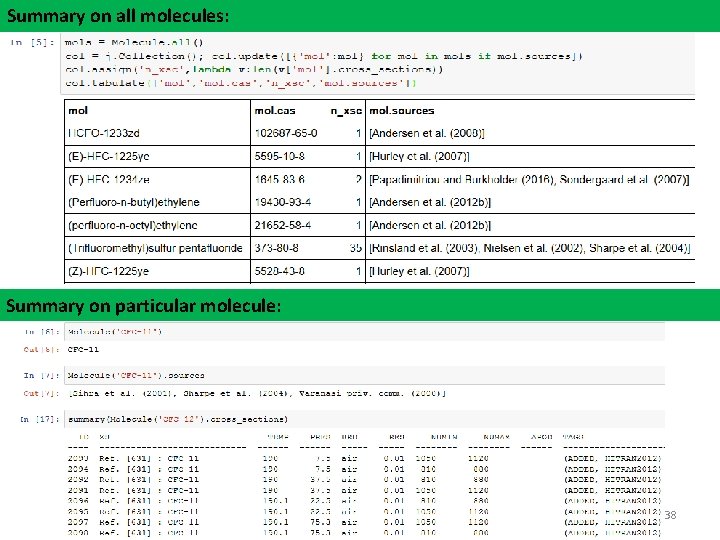
Task: Click the slide page number 38
Action: coord(670,515)
